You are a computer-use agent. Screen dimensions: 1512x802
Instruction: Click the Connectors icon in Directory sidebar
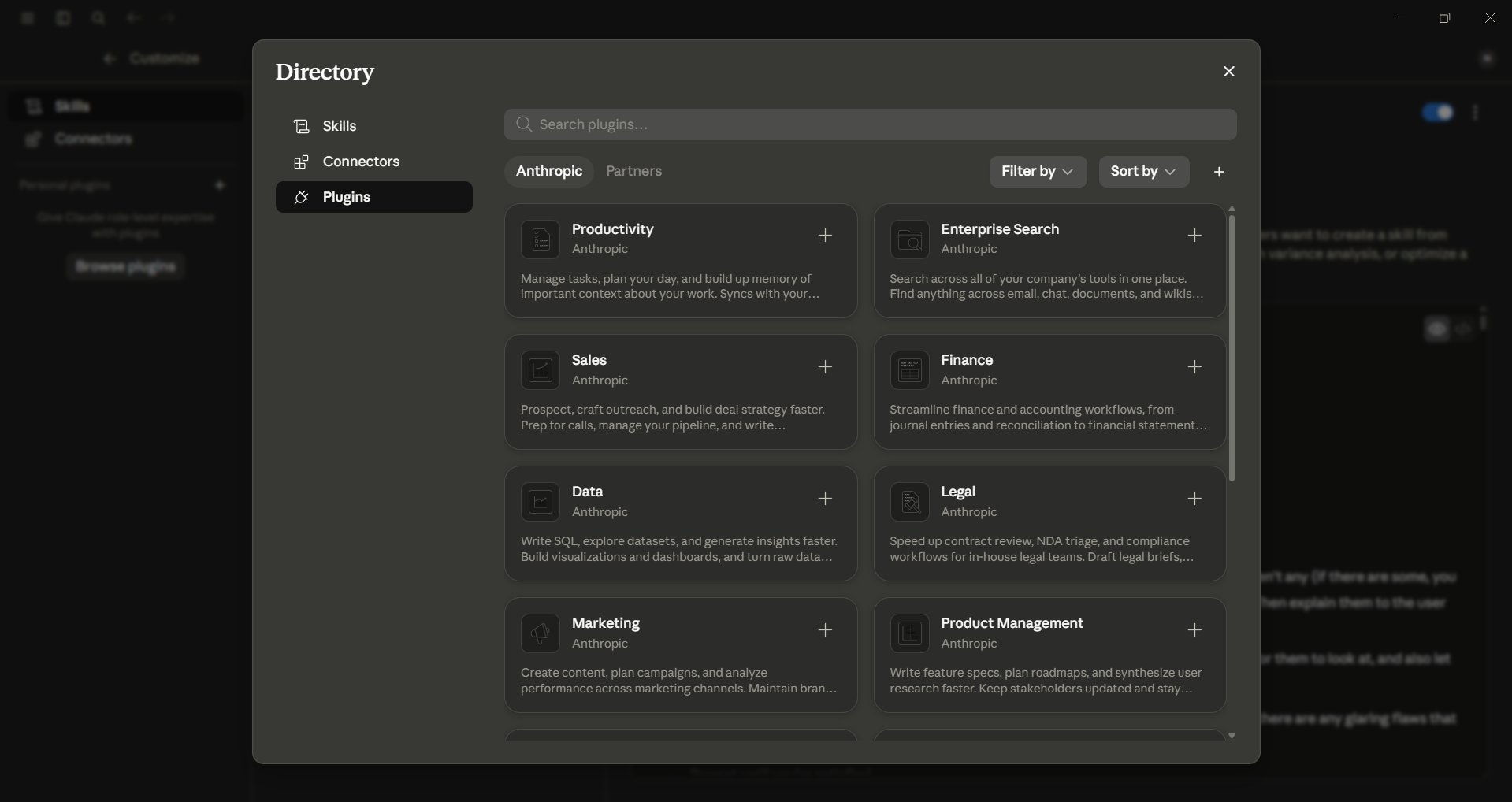coord(301,162)
